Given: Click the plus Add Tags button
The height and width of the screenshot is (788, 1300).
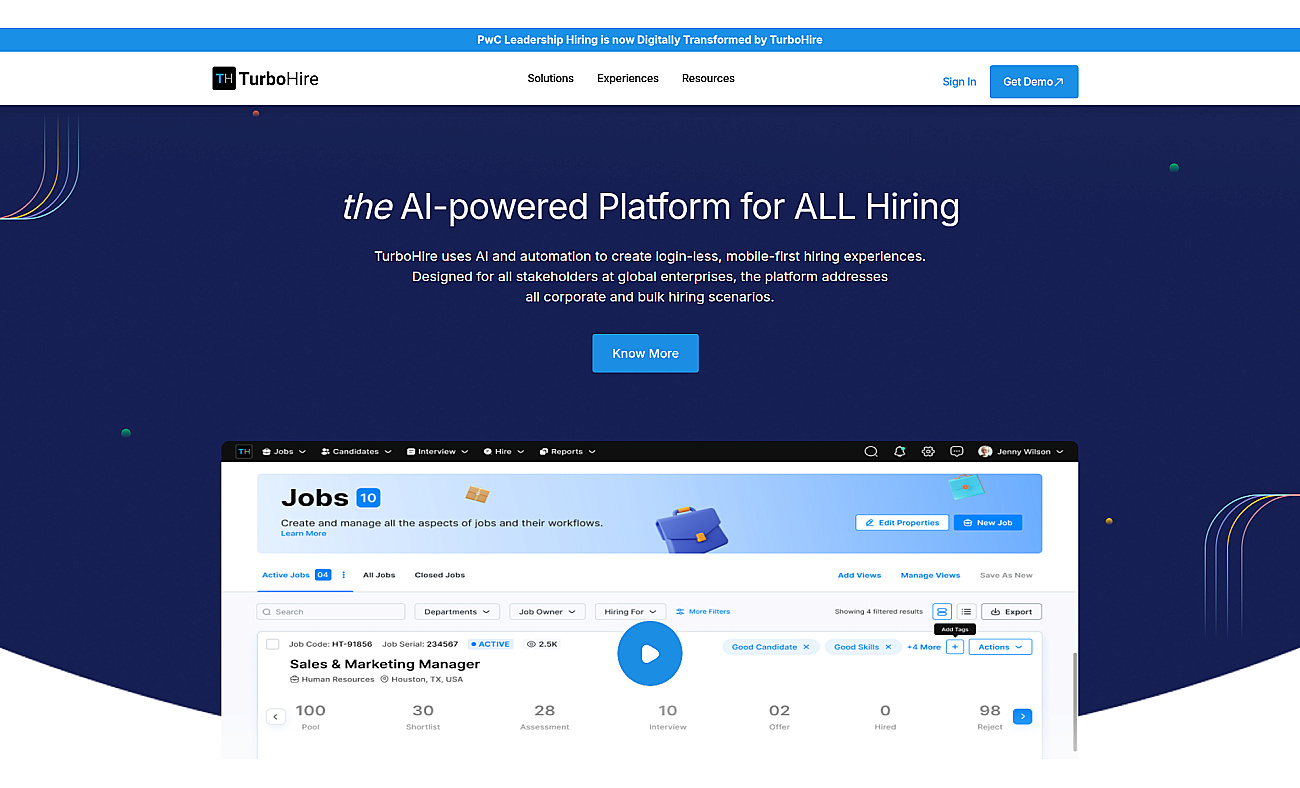Looking at the screenshot, I should [x=955, y=647].
